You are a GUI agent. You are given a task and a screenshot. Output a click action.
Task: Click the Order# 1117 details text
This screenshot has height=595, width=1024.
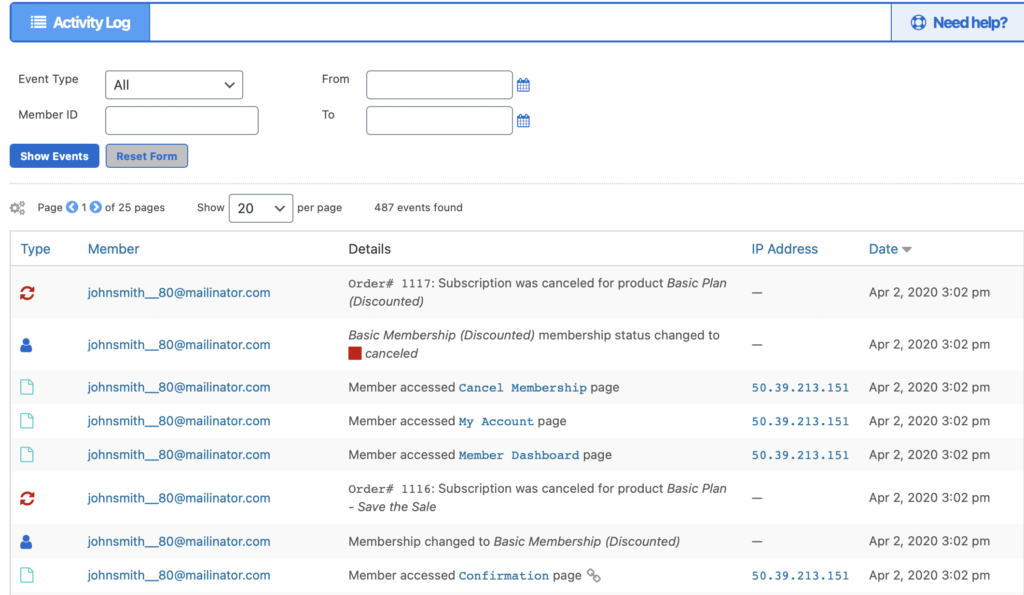537,292
